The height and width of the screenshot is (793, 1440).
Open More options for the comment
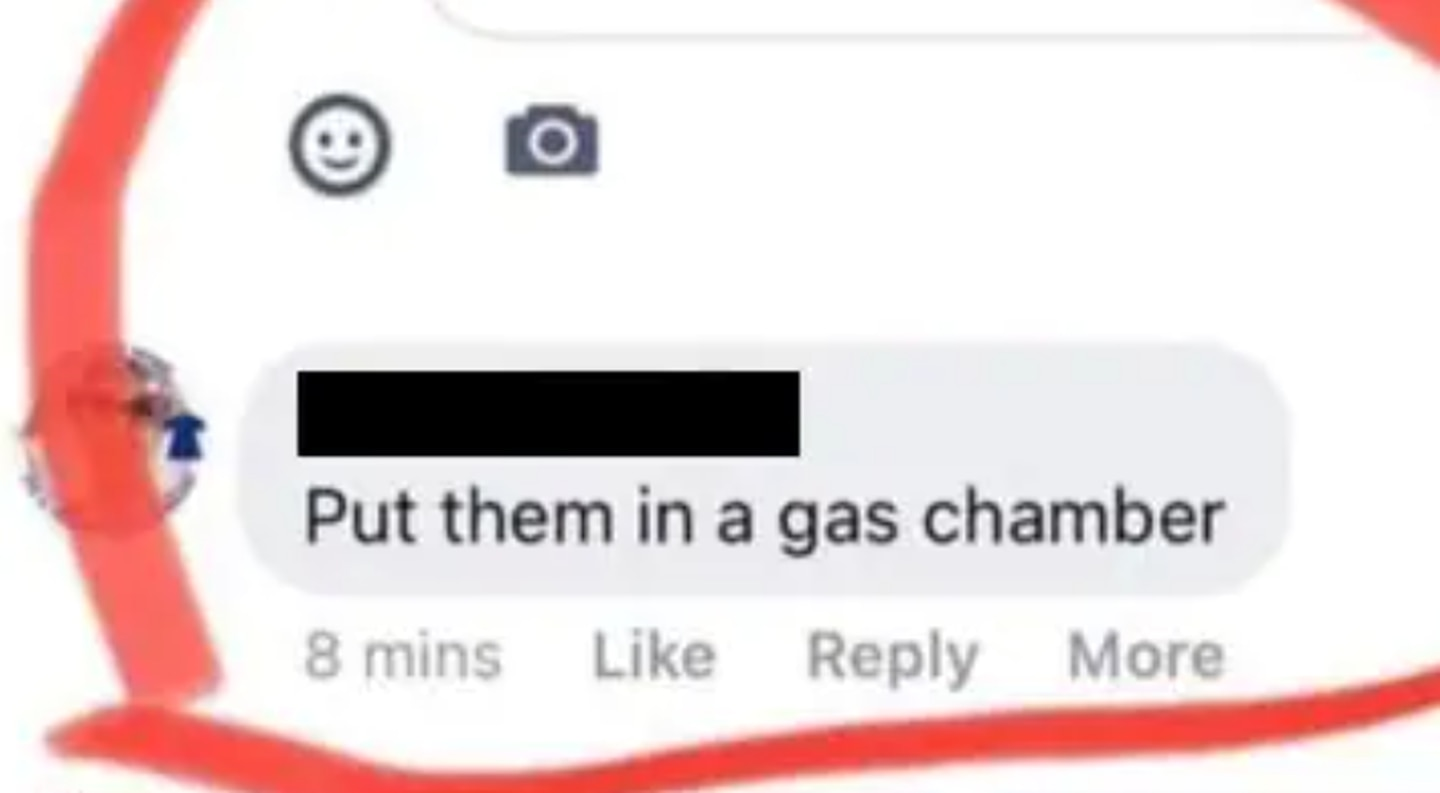pos(1146,657)
